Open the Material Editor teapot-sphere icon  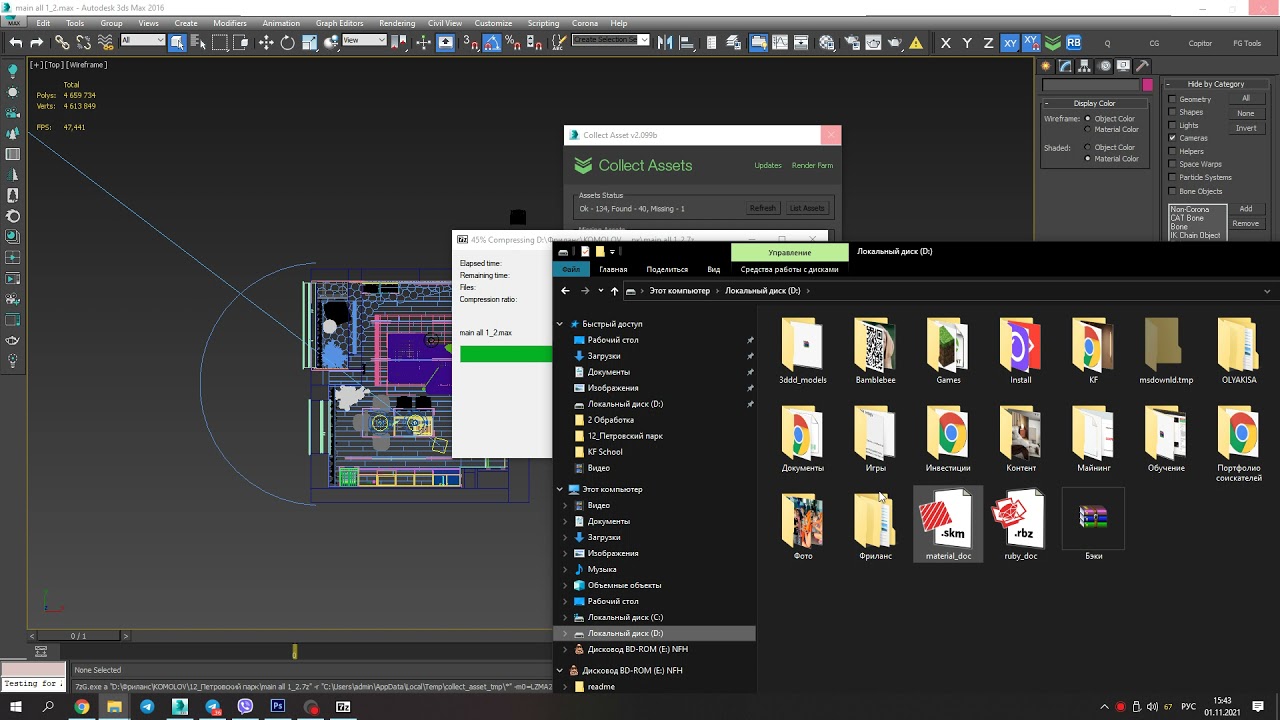point(827,43)
